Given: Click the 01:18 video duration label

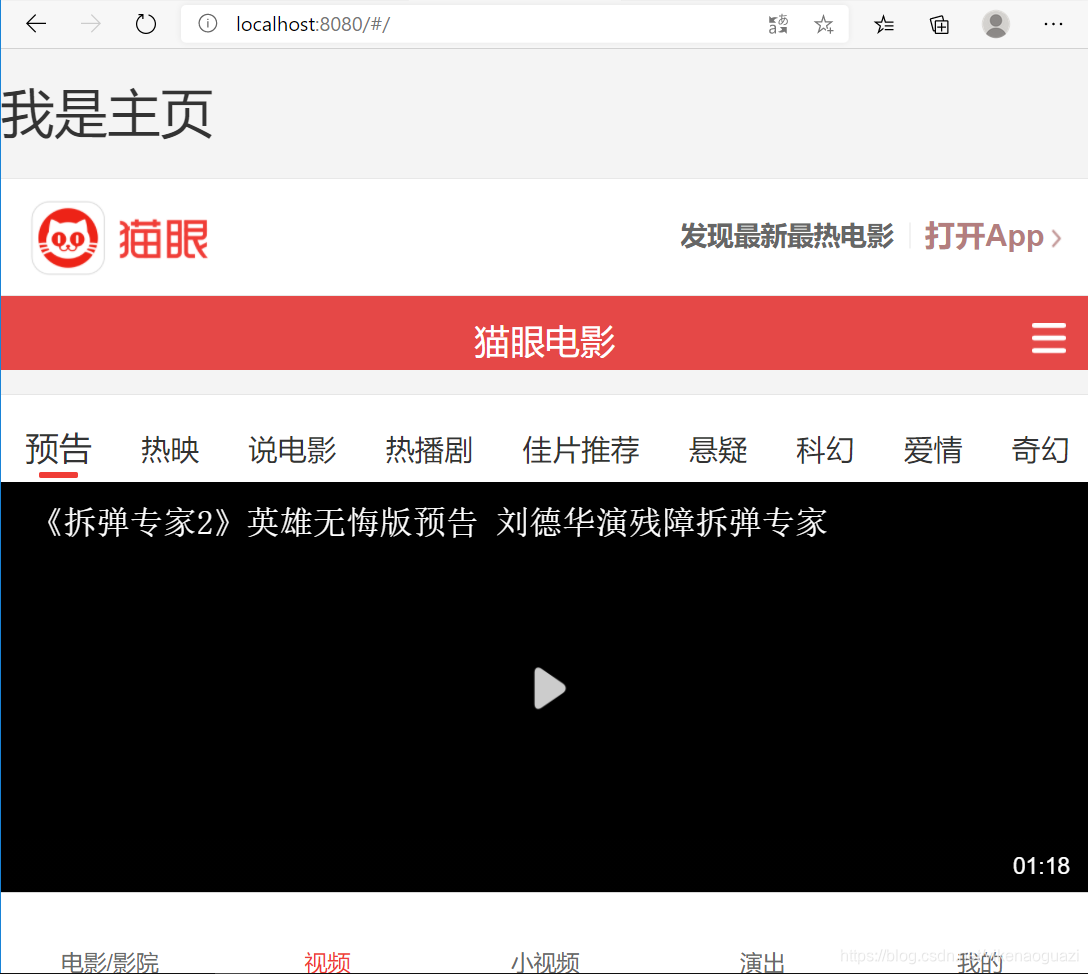Looking at the screenshot, I should (x=1041, y=866).
